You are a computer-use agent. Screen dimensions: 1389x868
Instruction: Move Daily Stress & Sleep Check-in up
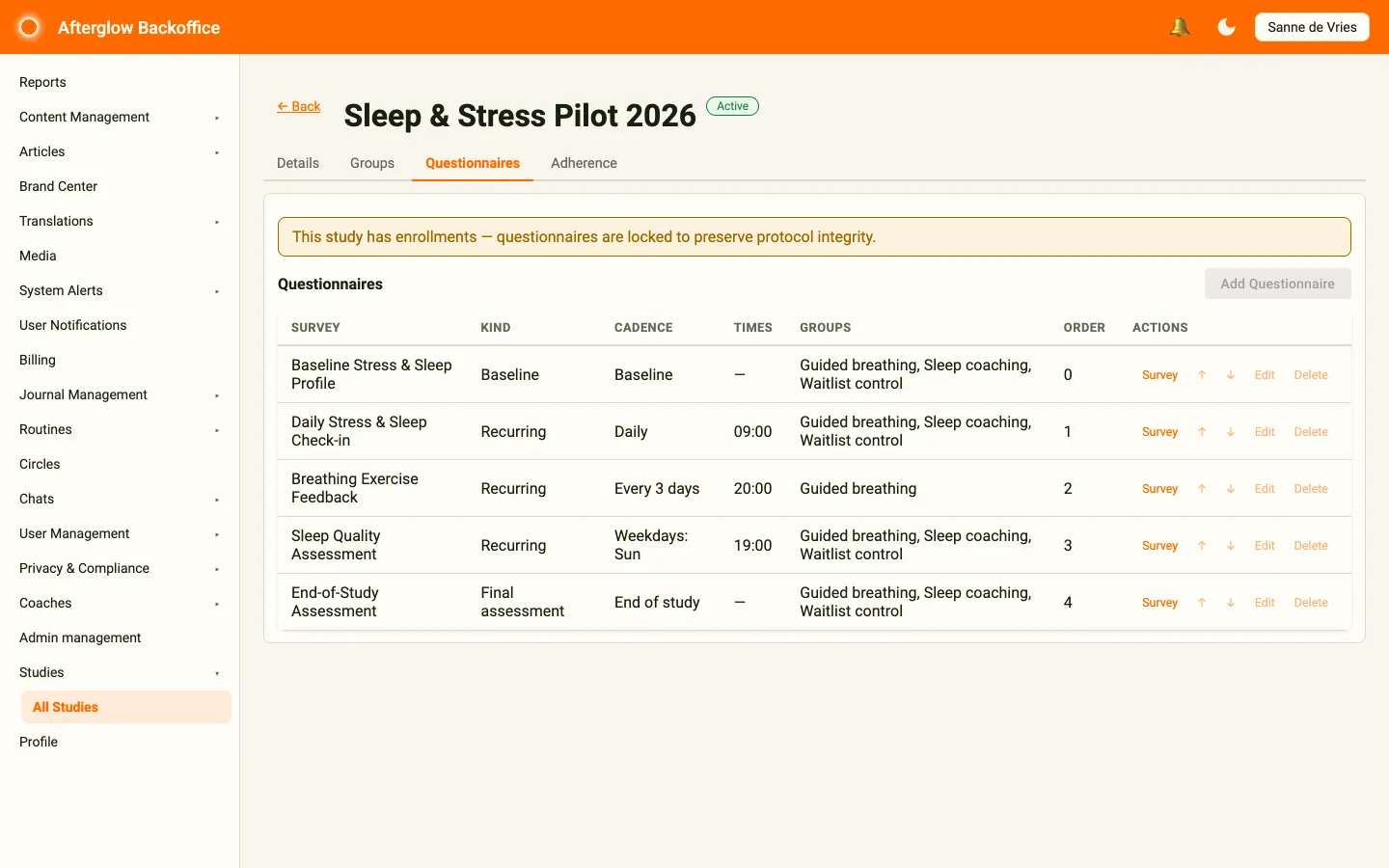click(1202, 432)
